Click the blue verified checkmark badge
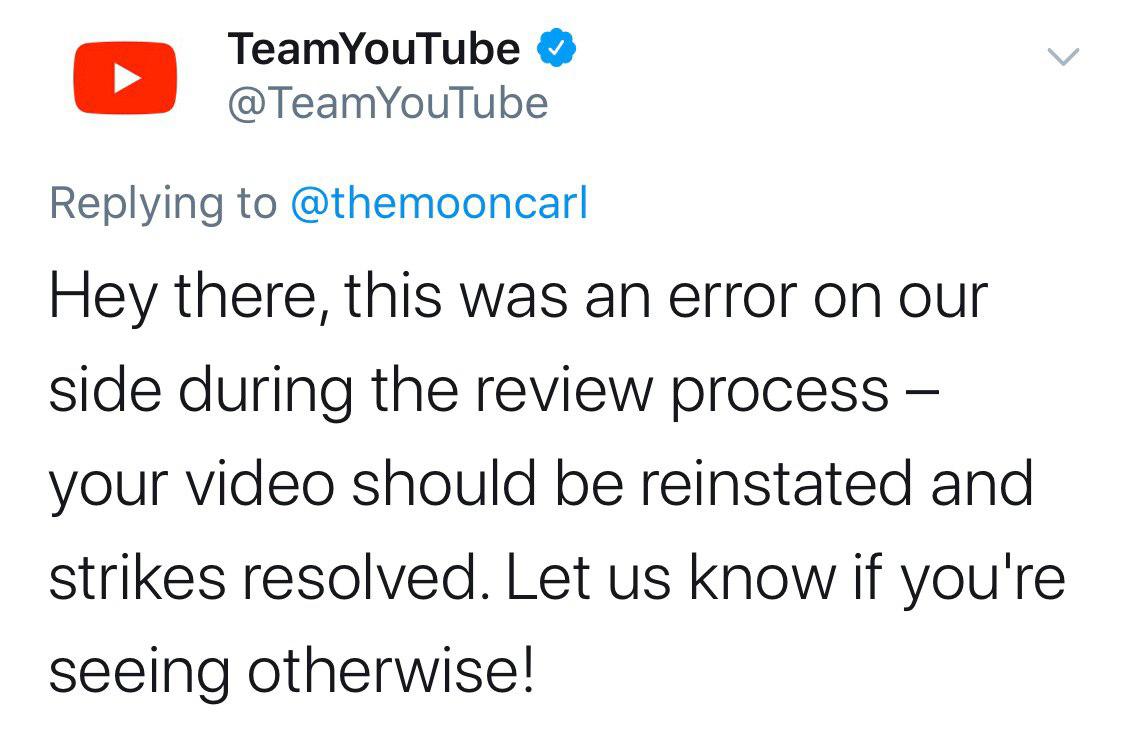Image resolution: width=1125 pixels, height=731 pixels. coord(556,49)
